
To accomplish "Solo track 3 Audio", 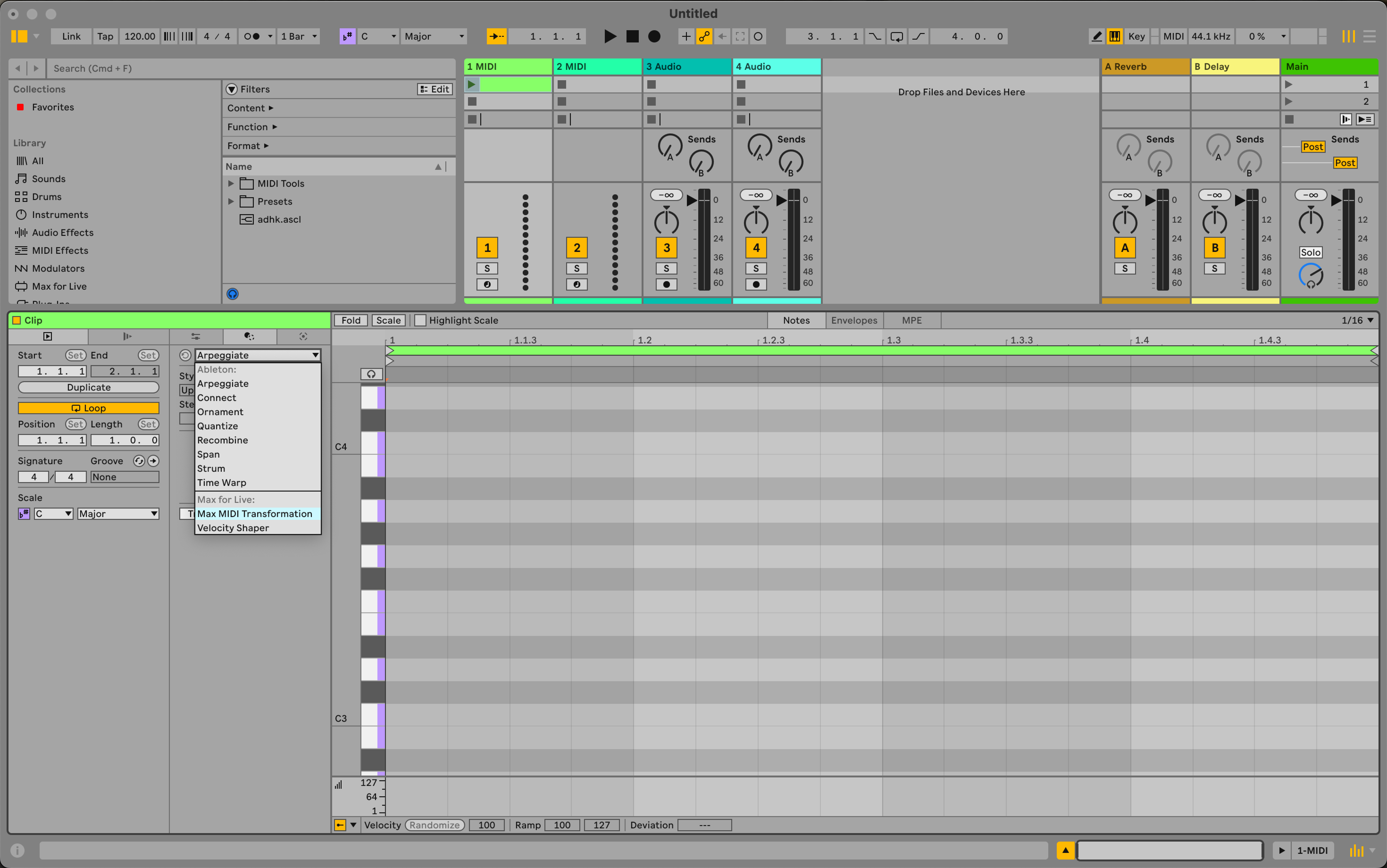I will (667, 269).
